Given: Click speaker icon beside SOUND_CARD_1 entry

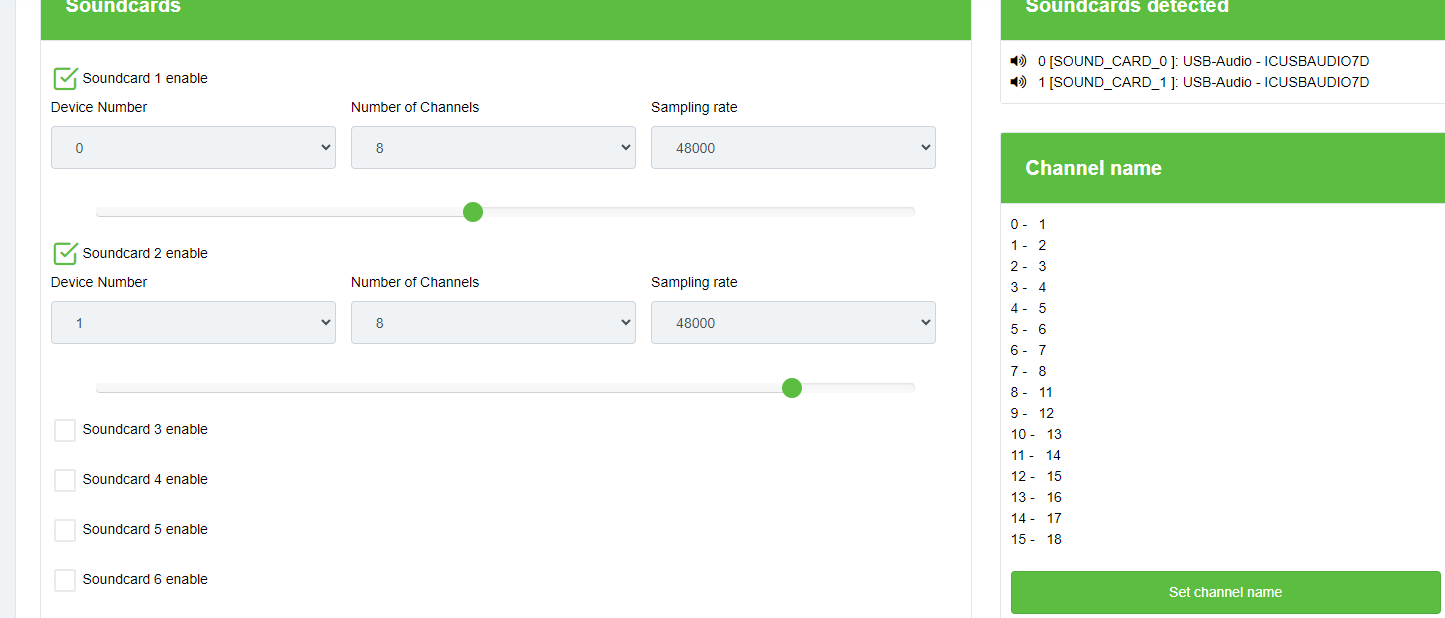Looking at the screenshot, I should (x=1018, y=82).
